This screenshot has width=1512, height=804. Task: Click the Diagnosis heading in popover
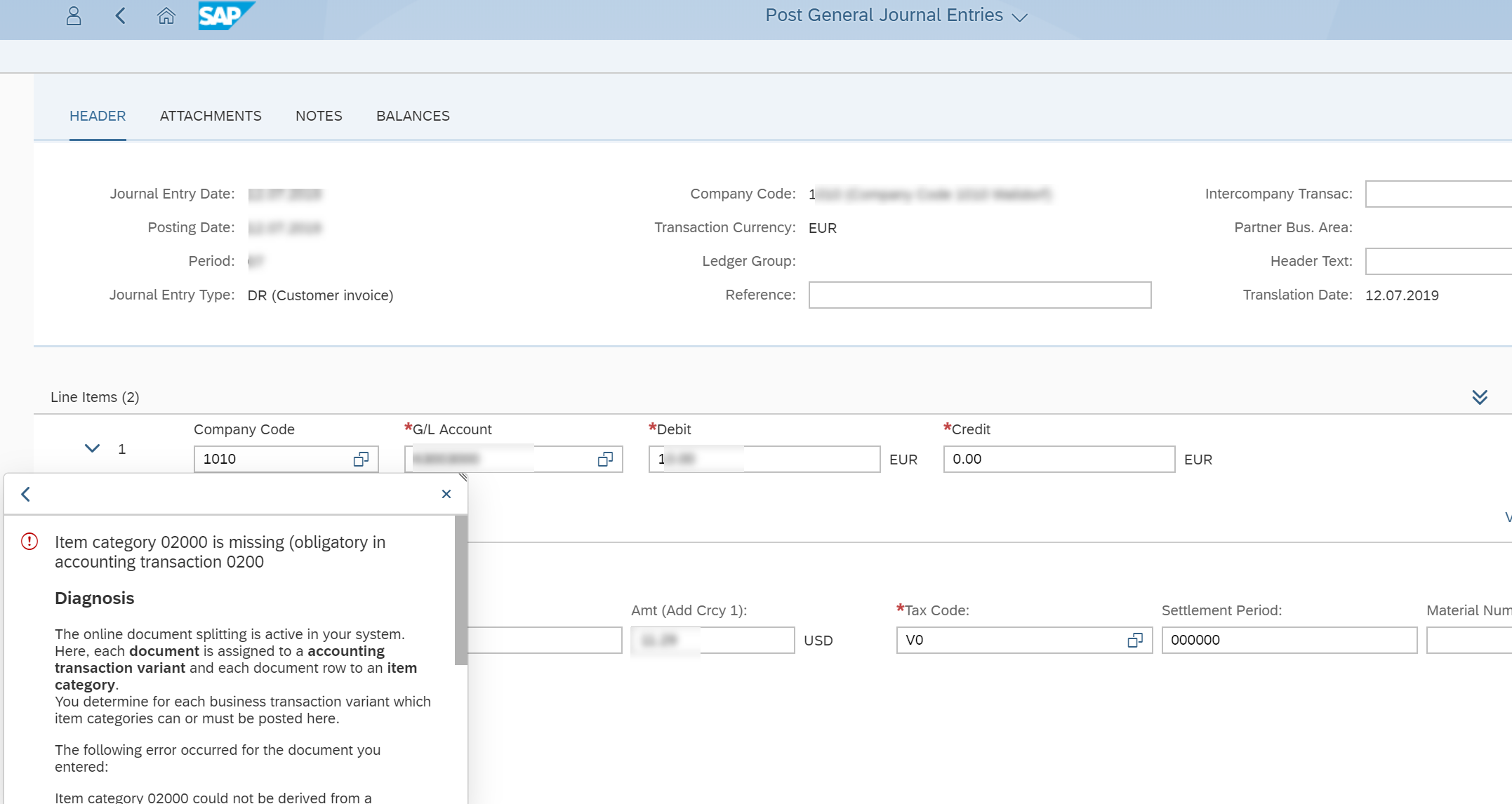(94, 598)
